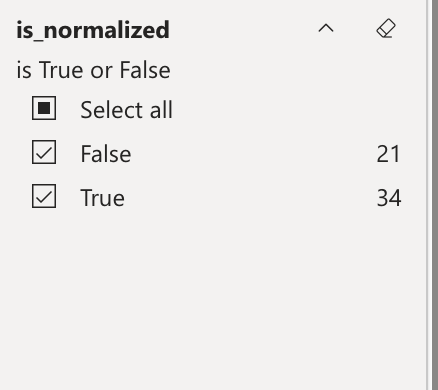The image size is (438, 390).
Task: Click the 'True' option label
Action: point(102,198)
